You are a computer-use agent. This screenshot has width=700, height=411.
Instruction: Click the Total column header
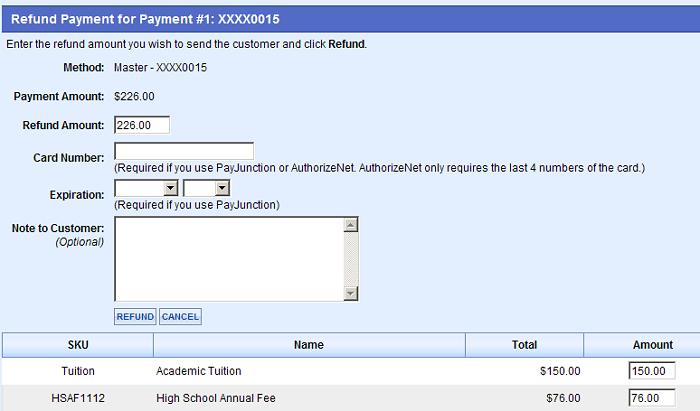pos(524,345)
